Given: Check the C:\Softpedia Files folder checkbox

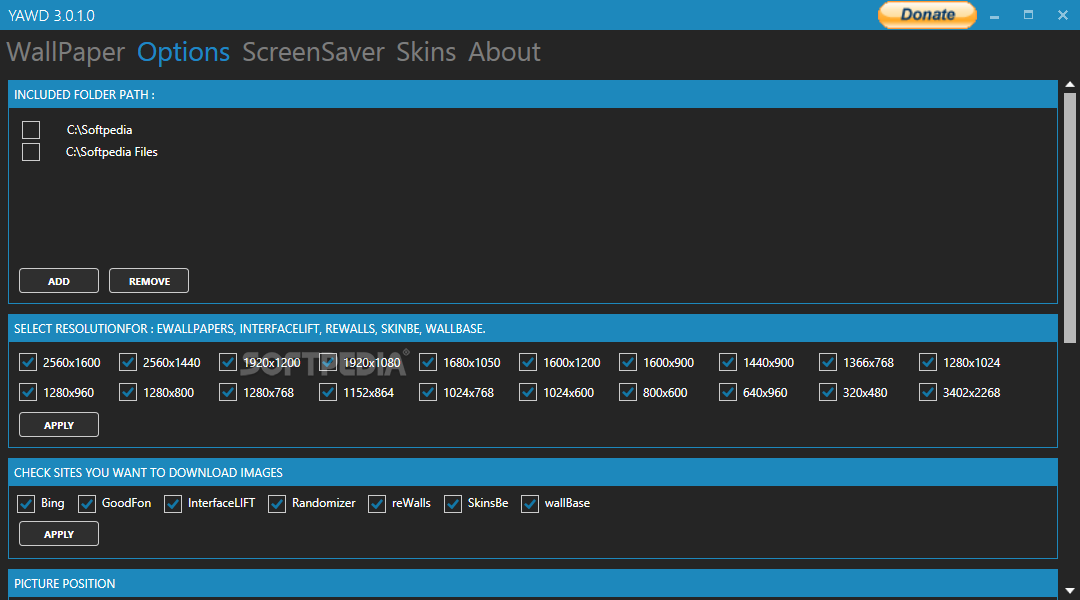Looking at the screenshot, I should pos(31,152).
